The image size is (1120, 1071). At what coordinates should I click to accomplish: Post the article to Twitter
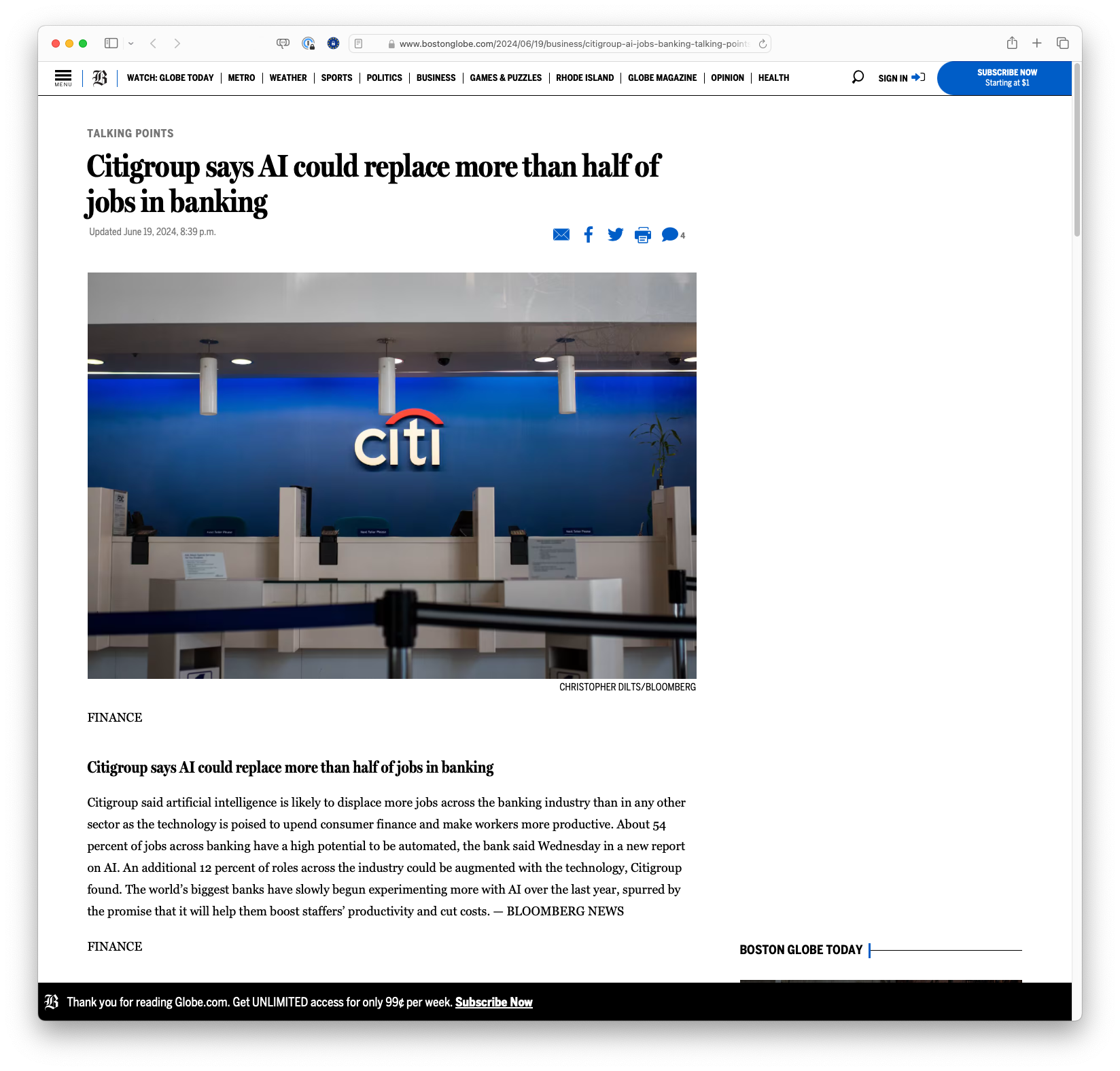[615, 234]
